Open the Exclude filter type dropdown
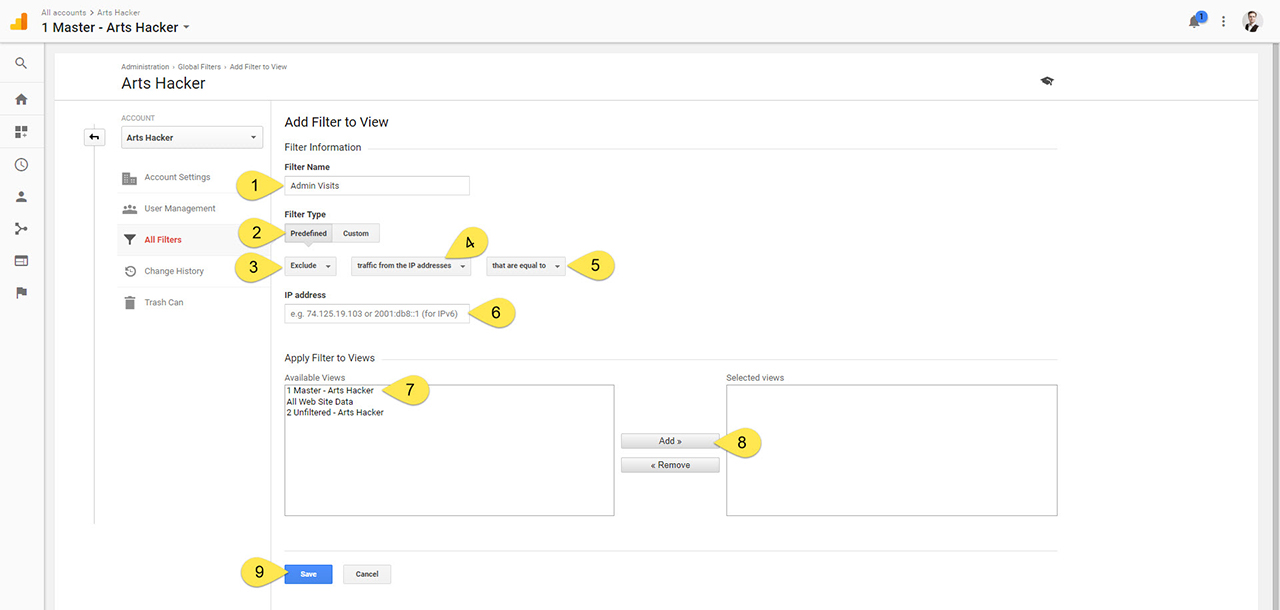 point(310,266)
